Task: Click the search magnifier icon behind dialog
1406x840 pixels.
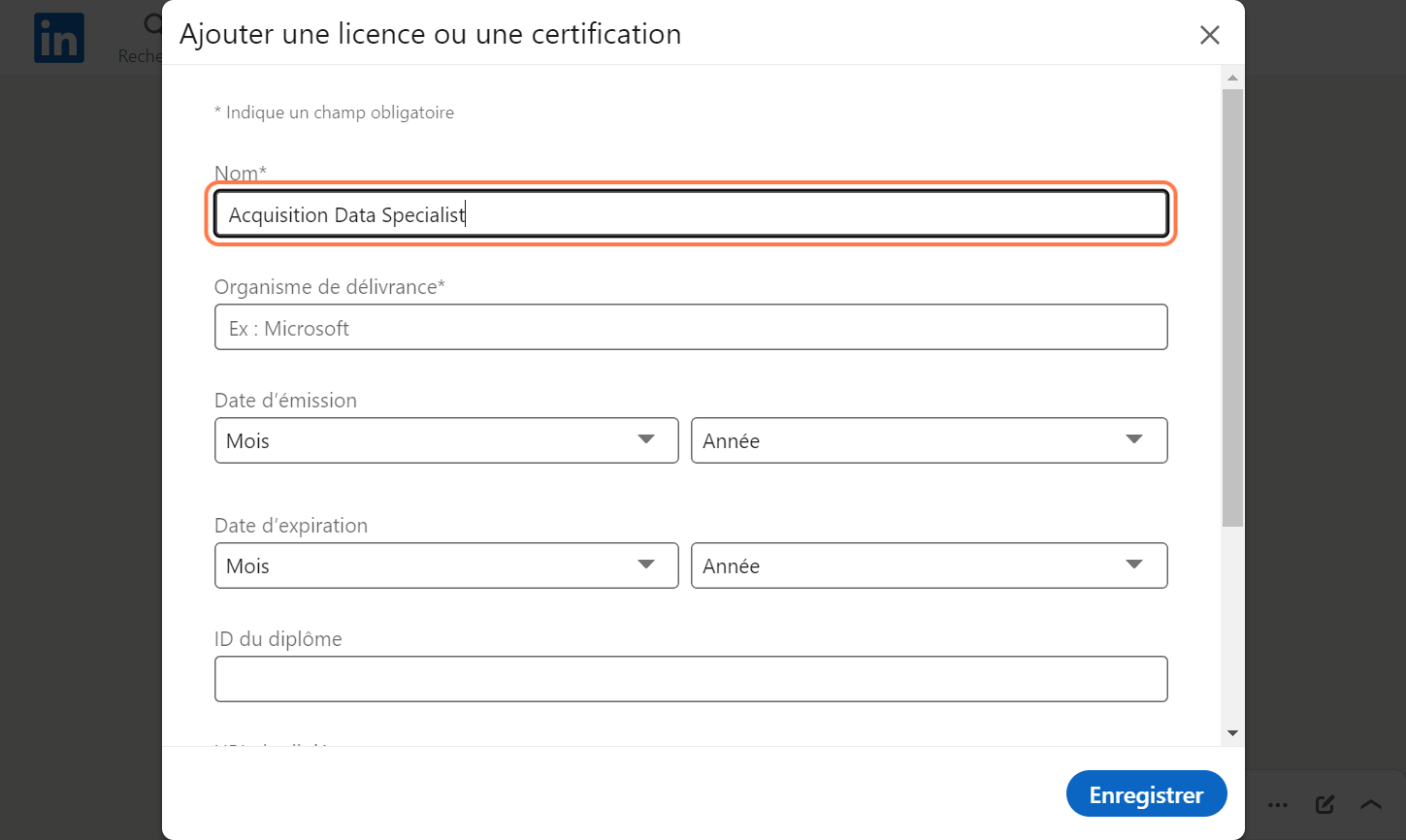Action: tap(152, 23)
